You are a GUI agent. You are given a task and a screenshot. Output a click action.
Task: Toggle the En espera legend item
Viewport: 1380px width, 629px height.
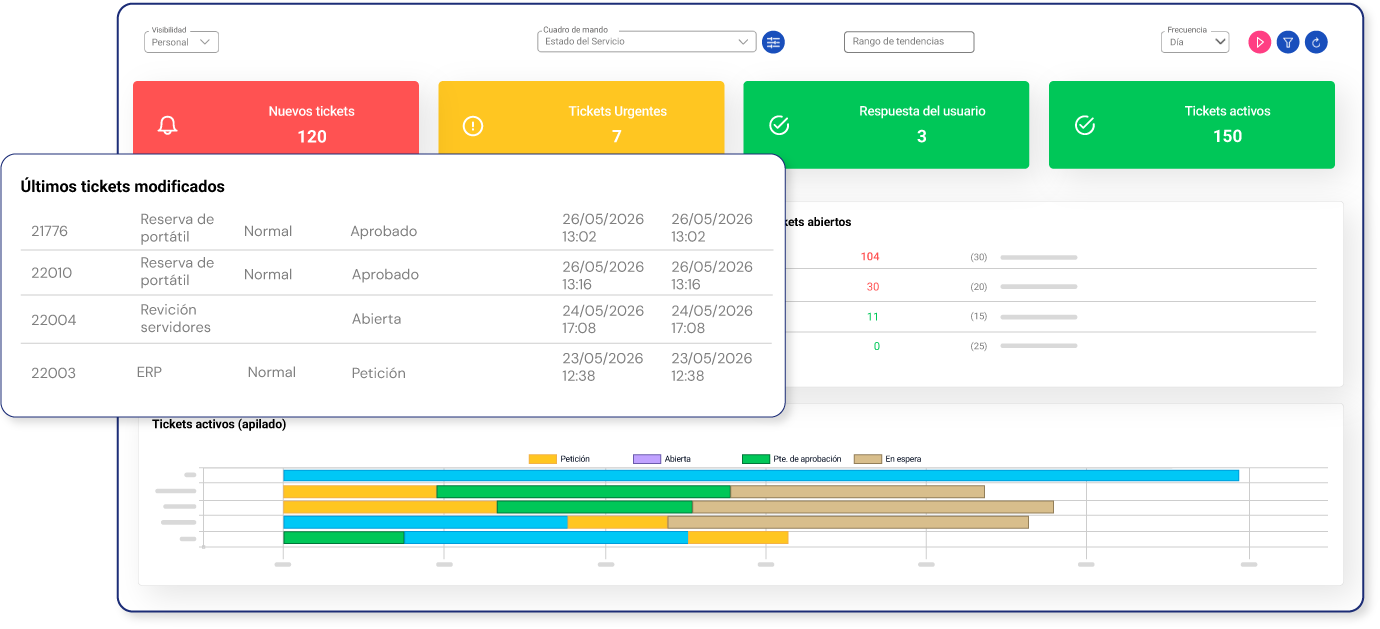(x=888, y=459)
